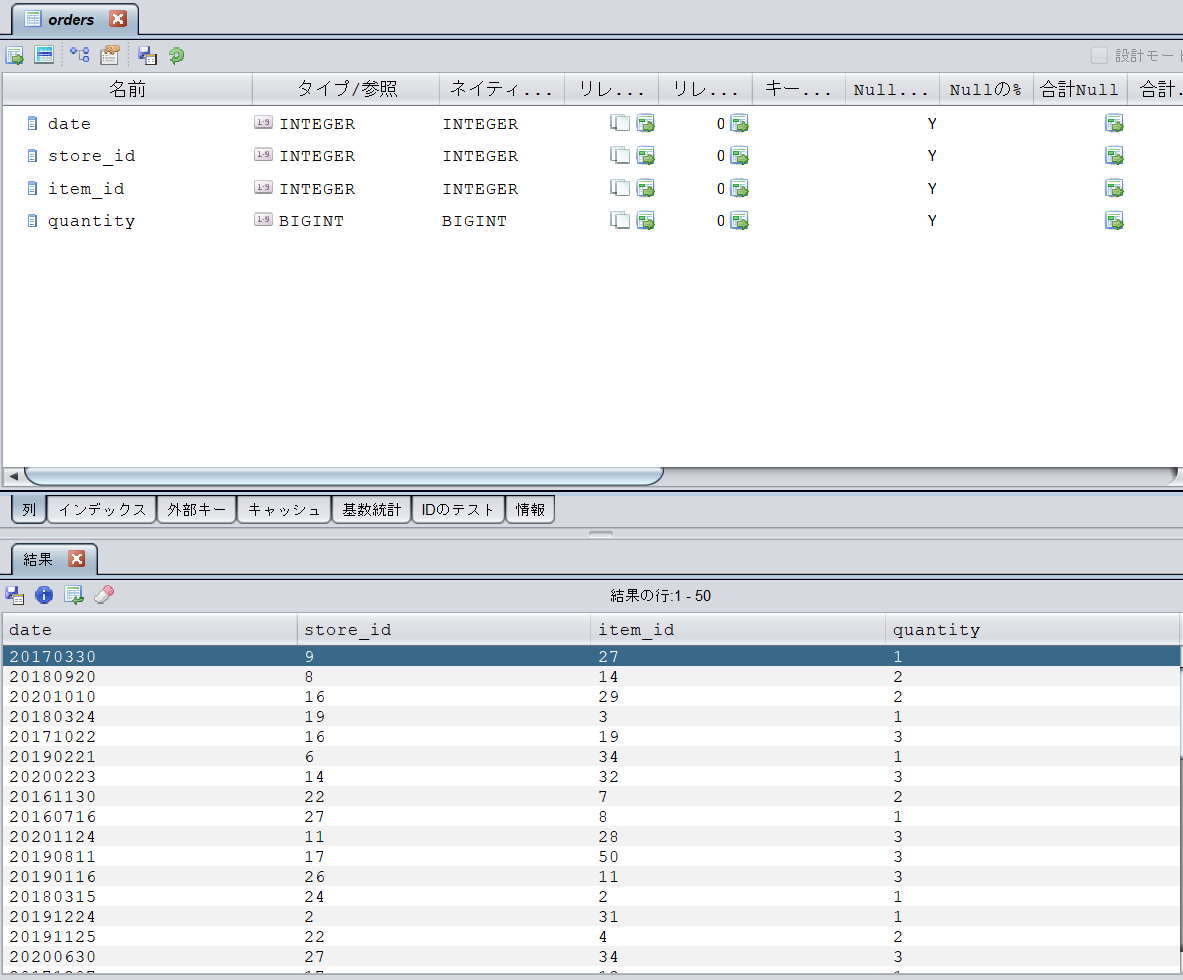1183x980 pixels.
Task: Click the 合計Null arrow icon in quantity row
Action: (x=1114, y=220)
